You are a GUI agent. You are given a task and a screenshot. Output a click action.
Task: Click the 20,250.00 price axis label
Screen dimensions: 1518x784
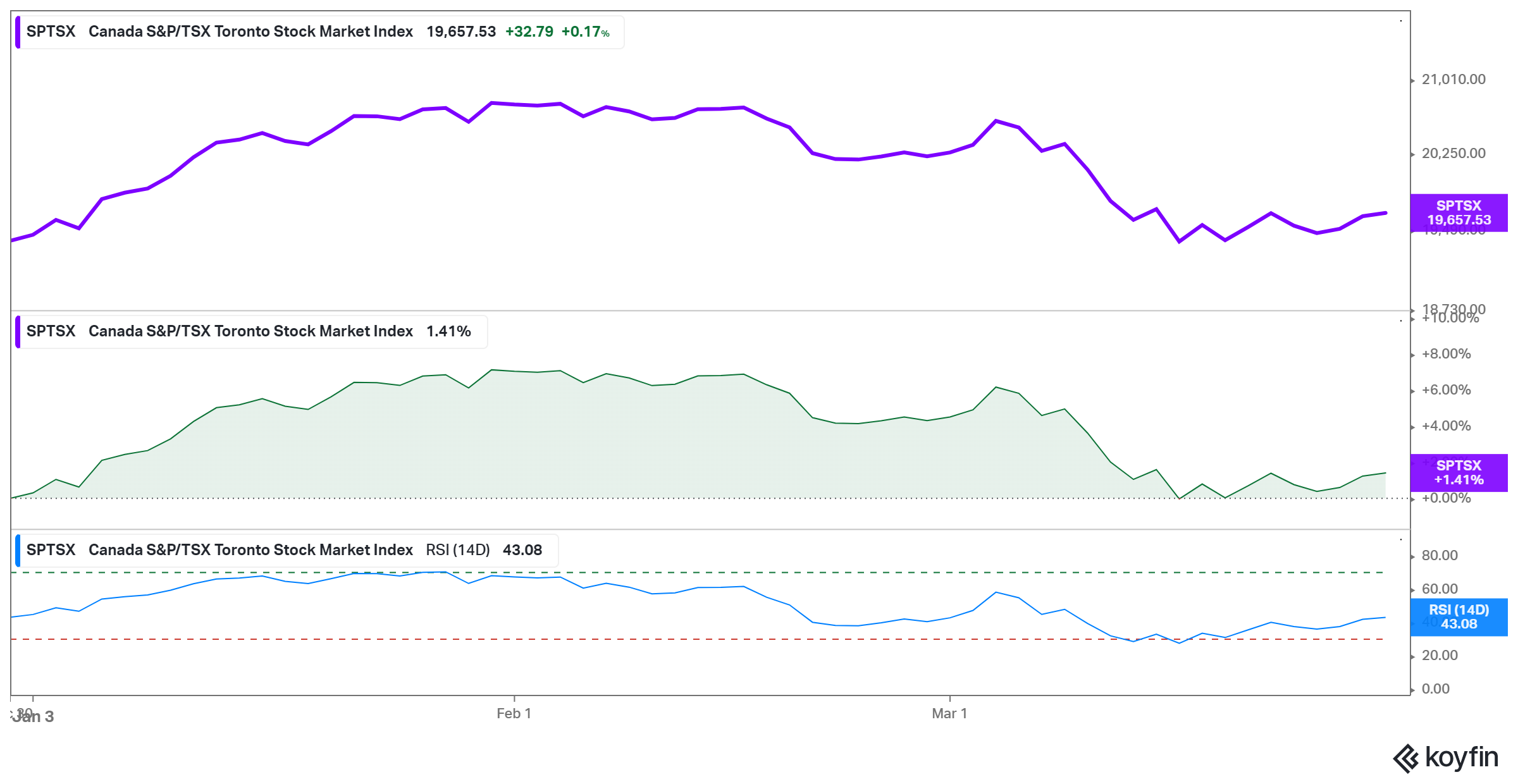pyautogui.click(x=1453, y=154)
